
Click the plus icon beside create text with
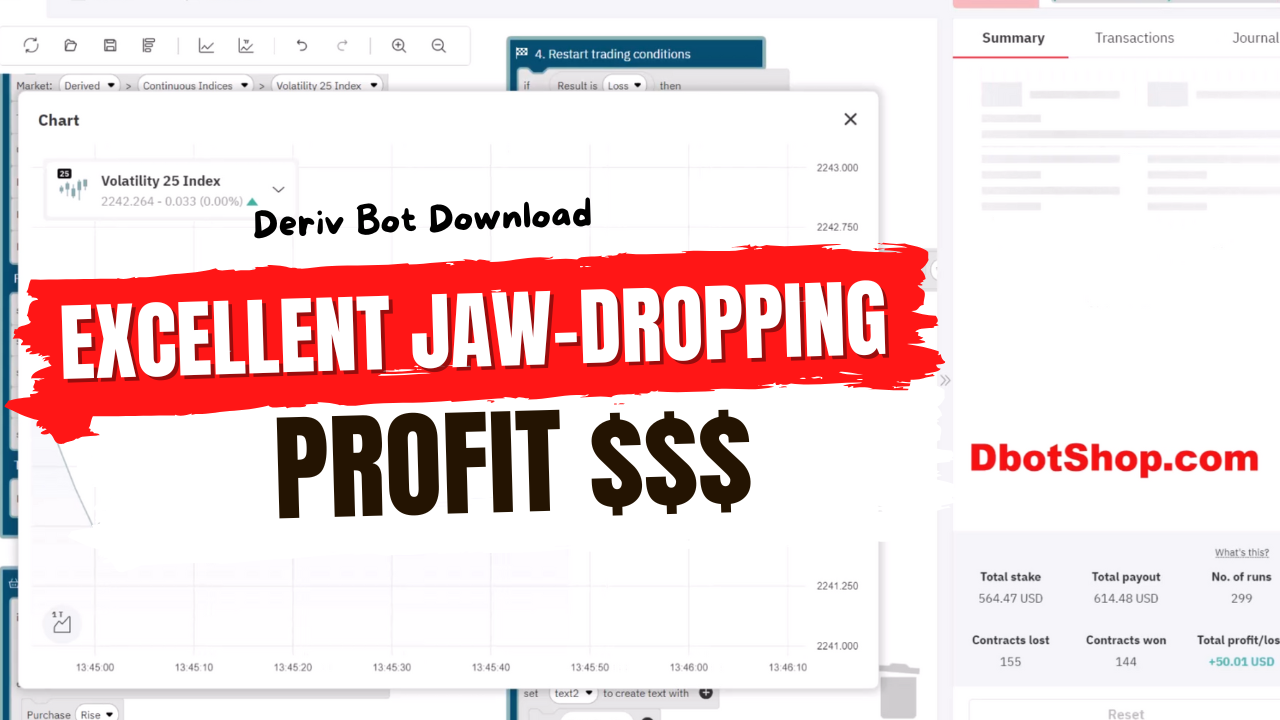point(705,693)
